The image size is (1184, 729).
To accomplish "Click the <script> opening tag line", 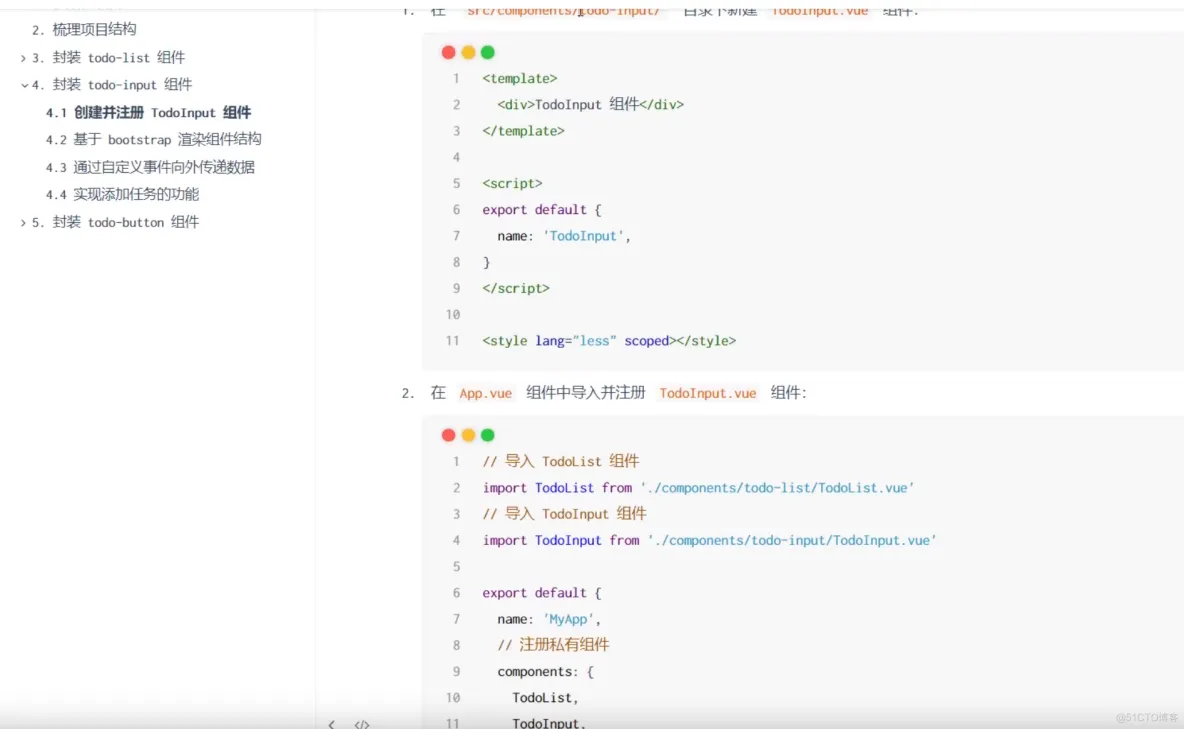I will tap(513, 184).
